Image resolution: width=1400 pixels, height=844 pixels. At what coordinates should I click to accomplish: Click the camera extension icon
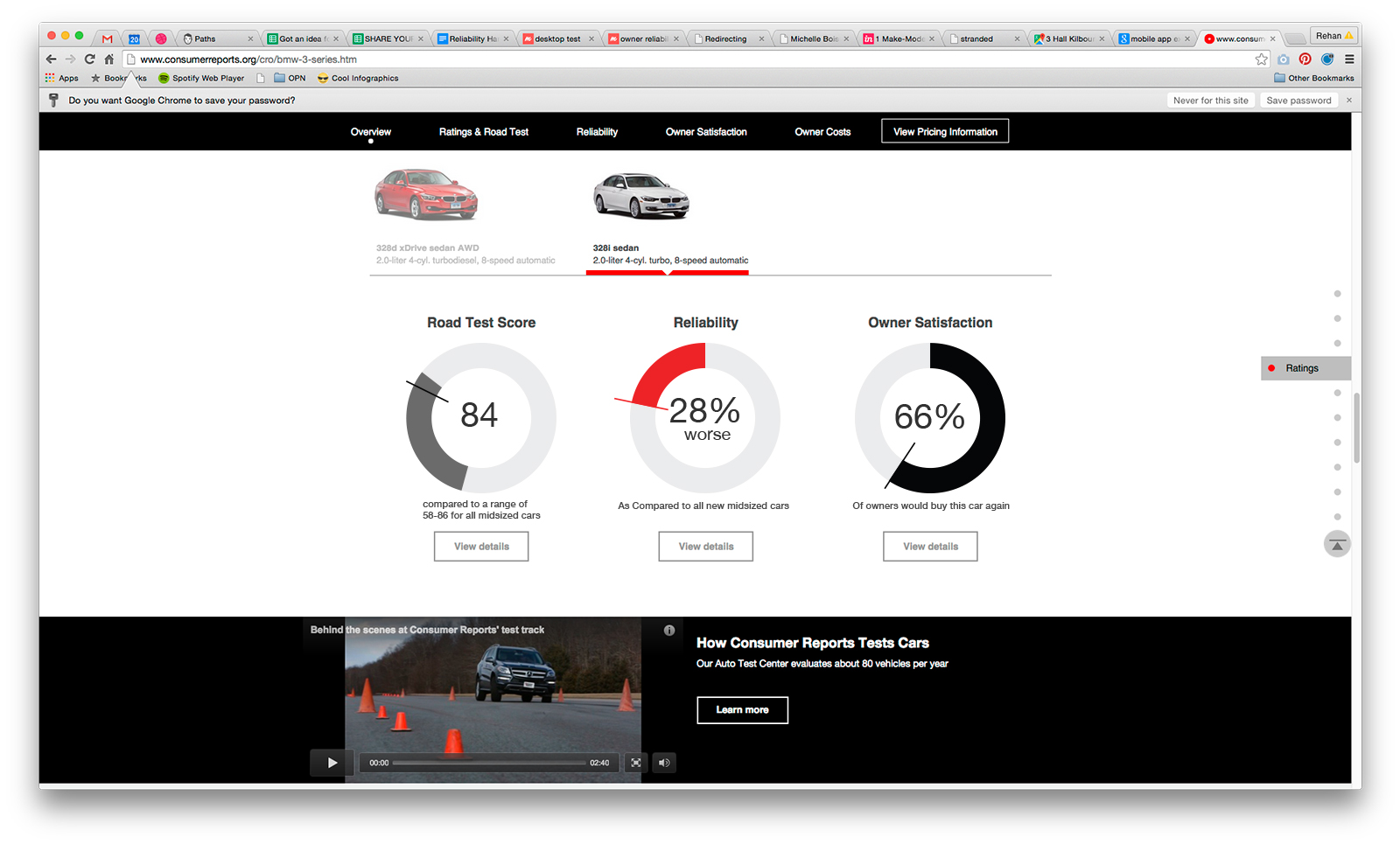pos(1283,59)
